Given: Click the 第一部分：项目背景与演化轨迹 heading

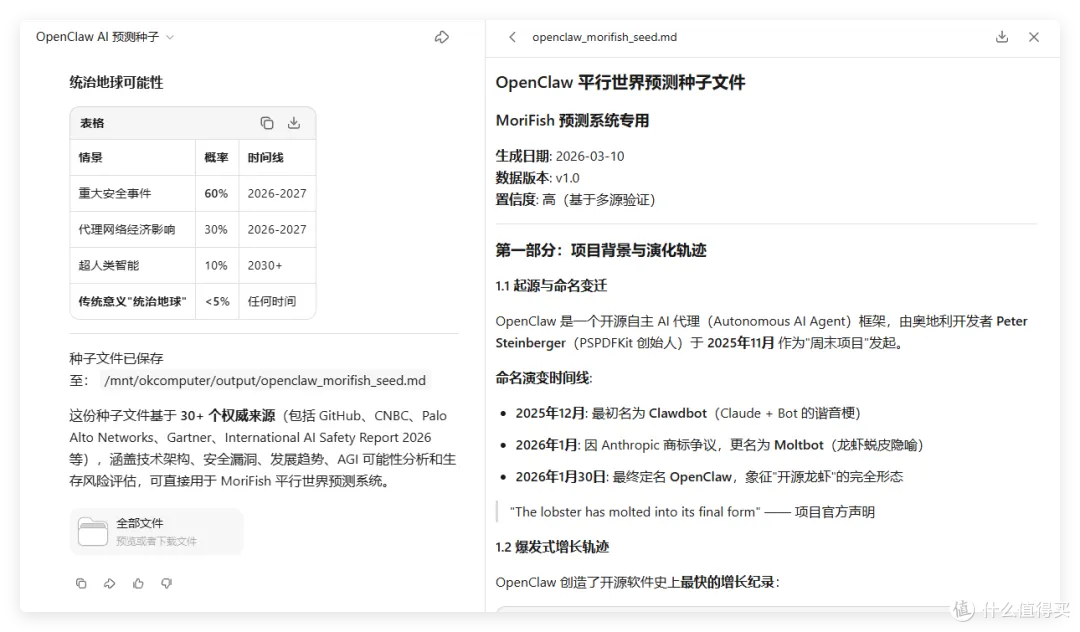Looking at the screenshot, I should click(601, 250).
